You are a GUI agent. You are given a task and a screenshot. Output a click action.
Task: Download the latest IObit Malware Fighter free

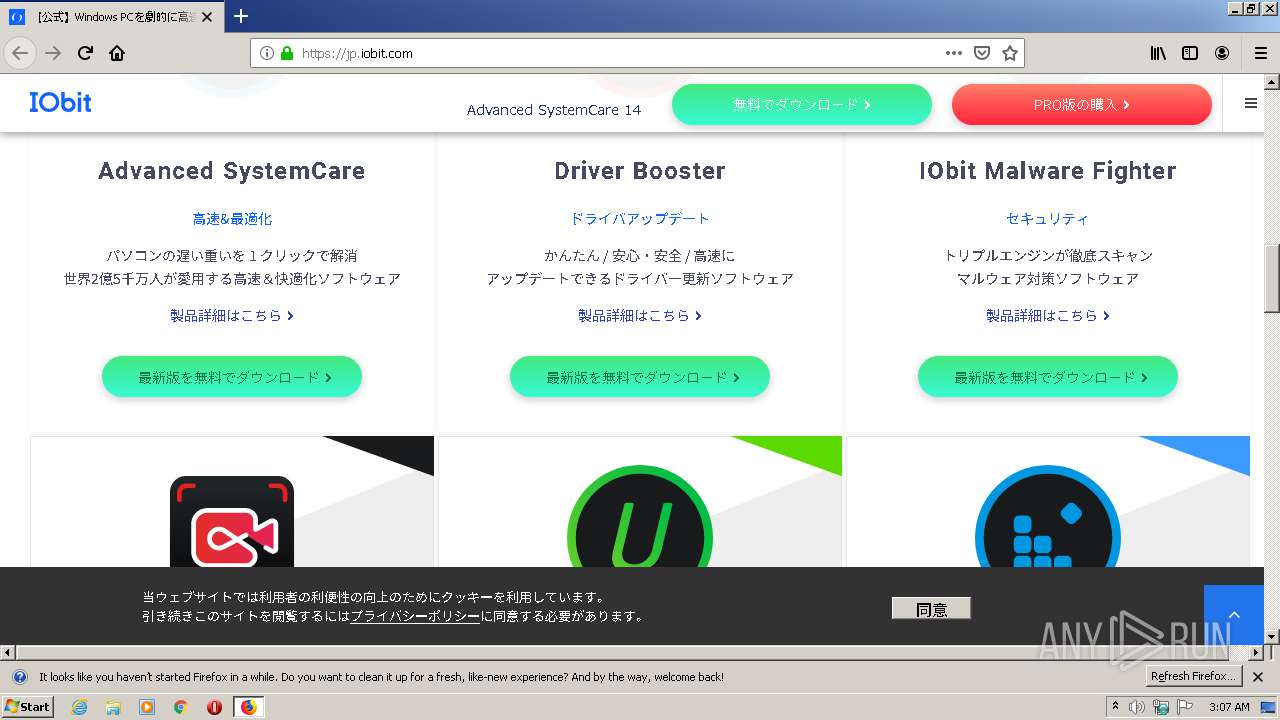point(1048,377)
